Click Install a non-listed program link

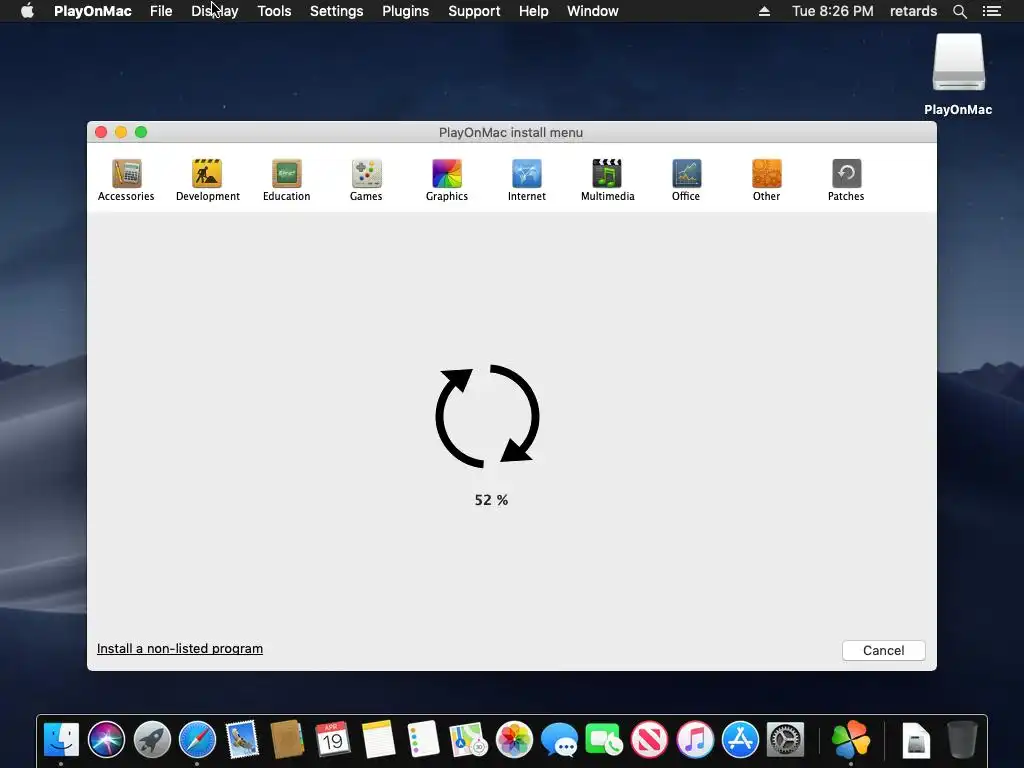(x=180, y=648)
